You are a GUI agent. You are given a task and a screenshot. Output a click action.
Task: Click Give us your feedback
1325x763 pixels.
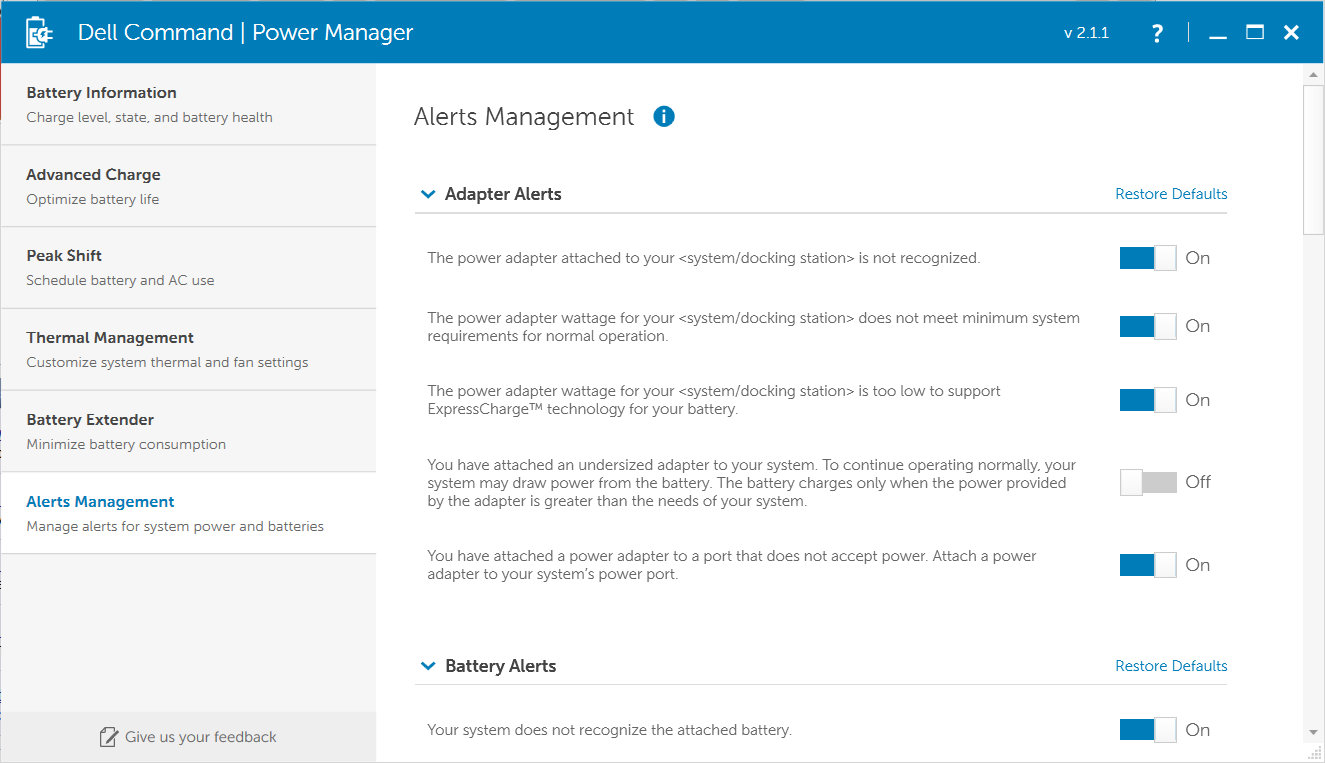(188, 737)
